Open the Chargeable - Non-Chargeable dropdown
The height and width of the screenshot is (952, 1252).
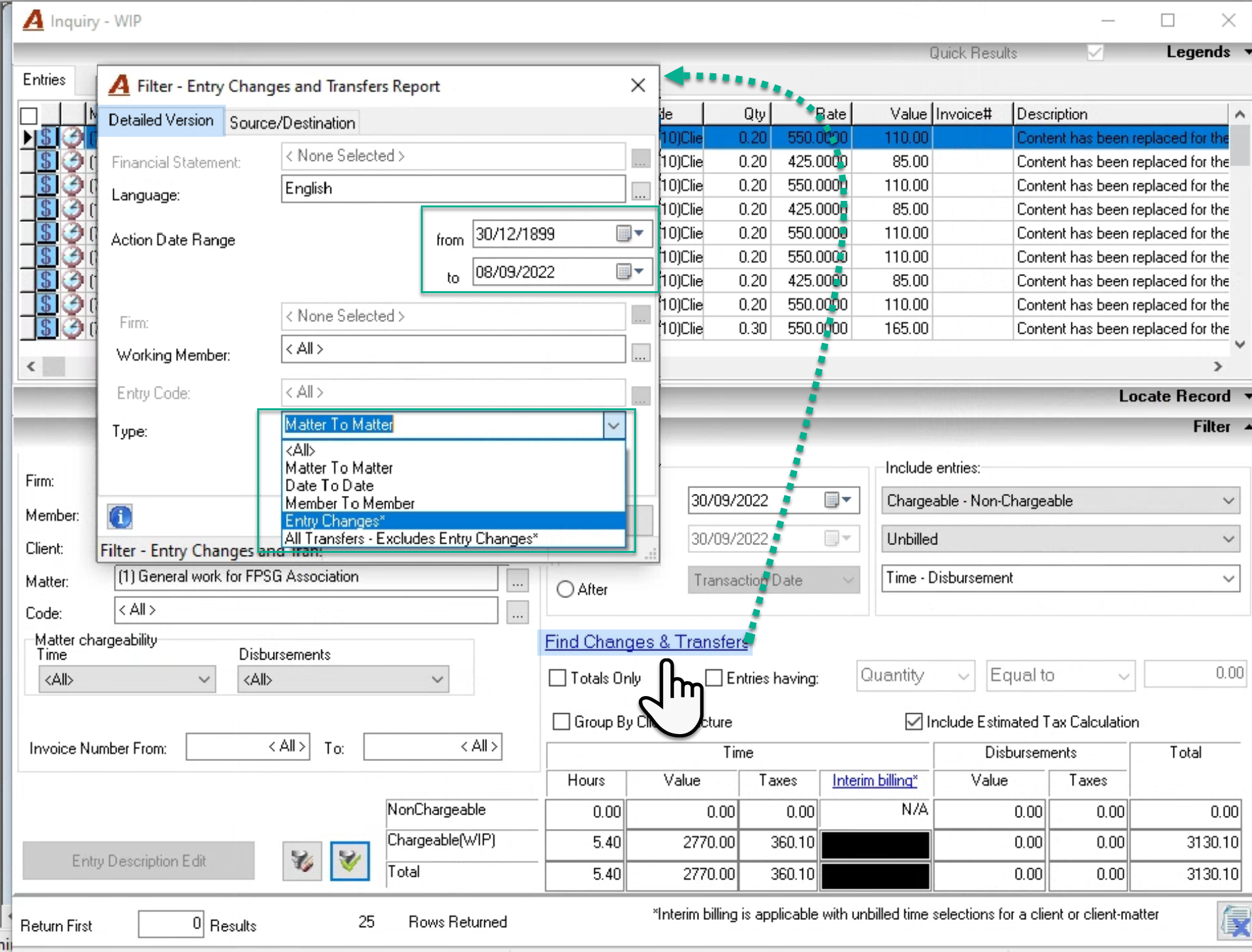[1060, 501]
